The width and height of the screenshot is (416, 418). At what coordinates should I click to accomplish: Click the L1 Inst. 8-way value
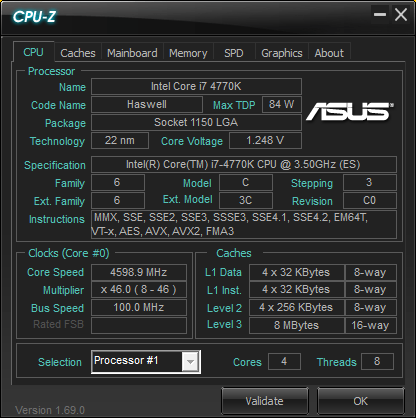click(370, 290)
